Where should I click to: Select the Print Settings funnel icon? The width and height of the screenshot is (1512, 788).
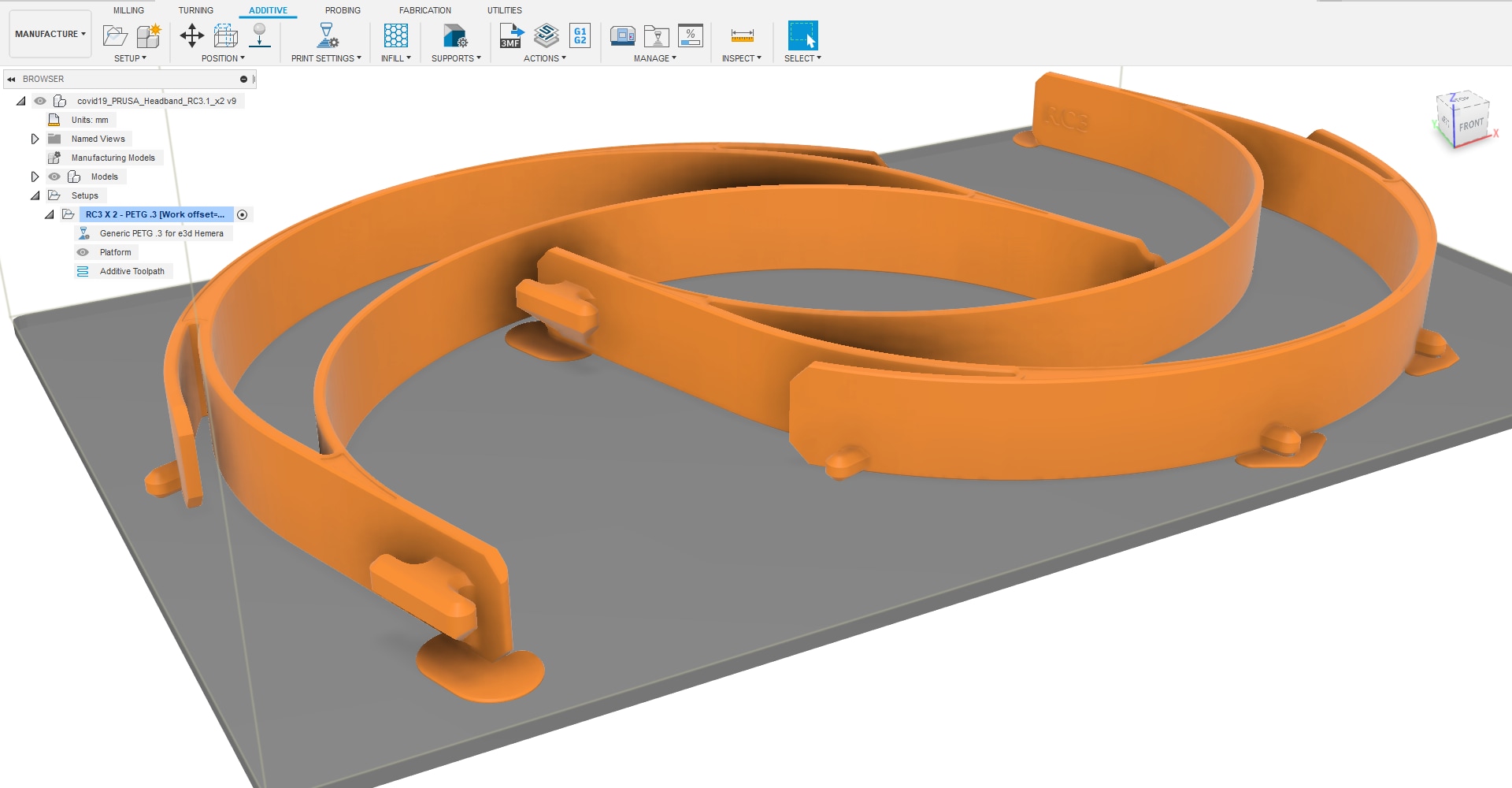[x=326, y=35]
